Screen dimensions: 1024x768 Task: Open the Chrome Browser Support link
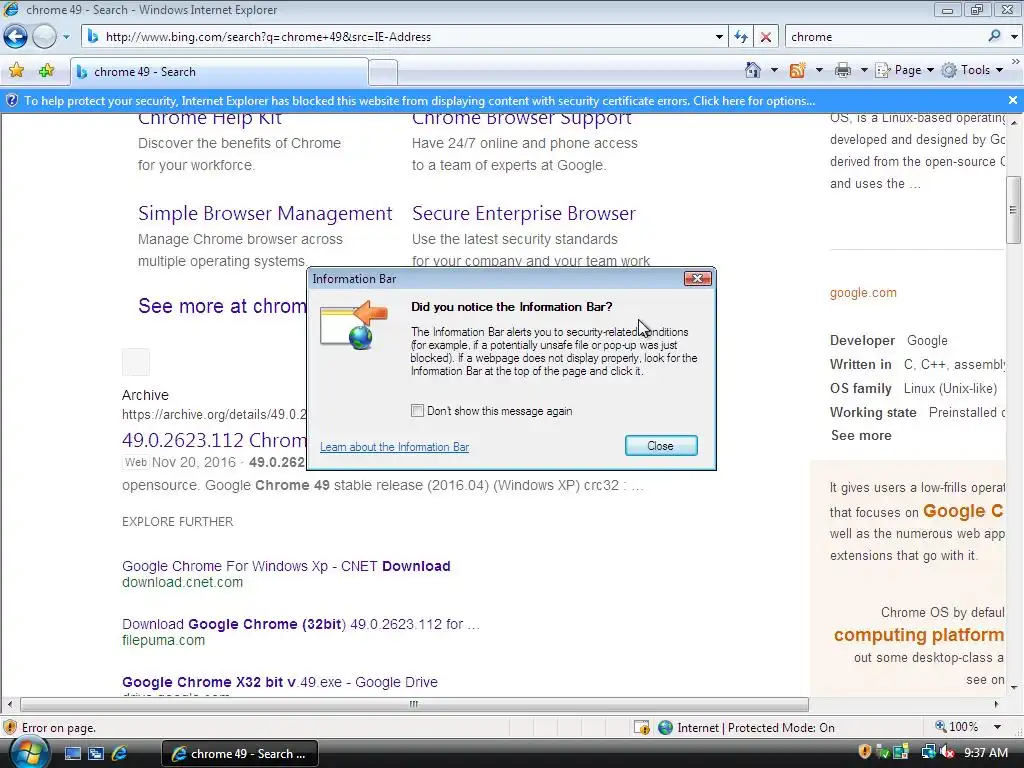pos(521,118)
